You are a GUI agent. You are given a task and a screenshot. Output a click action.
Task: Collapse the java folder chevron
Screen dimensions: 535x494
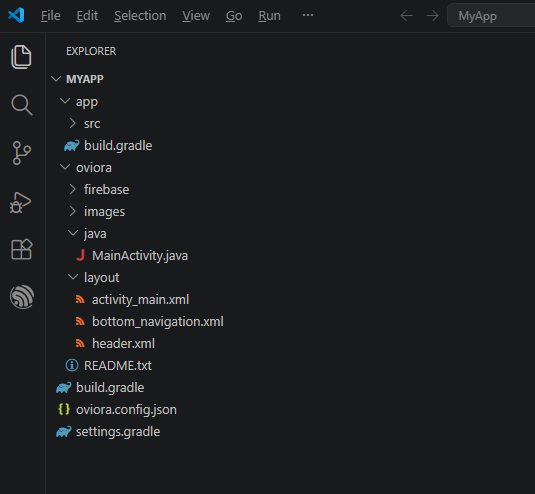(x=73, y=233)
